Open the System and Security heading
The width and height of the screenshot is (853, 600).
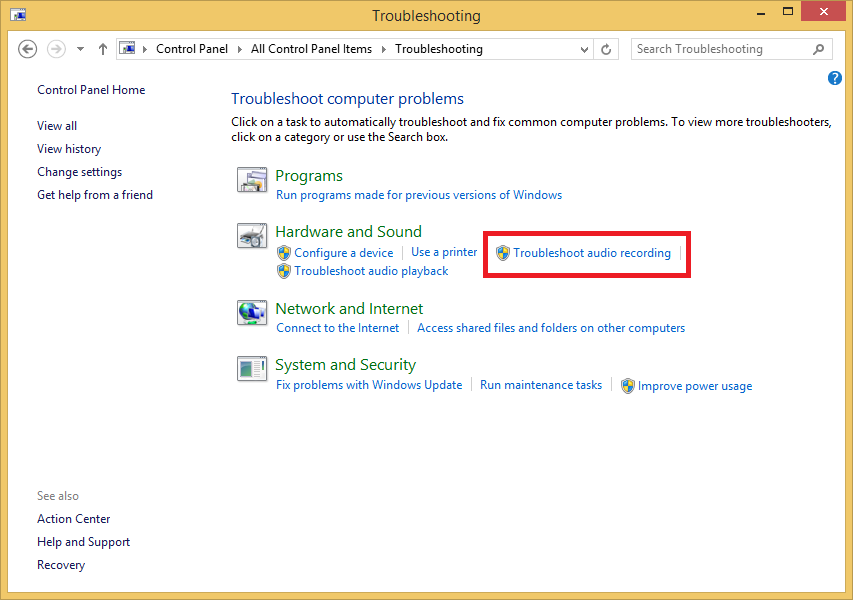(345, 365)
